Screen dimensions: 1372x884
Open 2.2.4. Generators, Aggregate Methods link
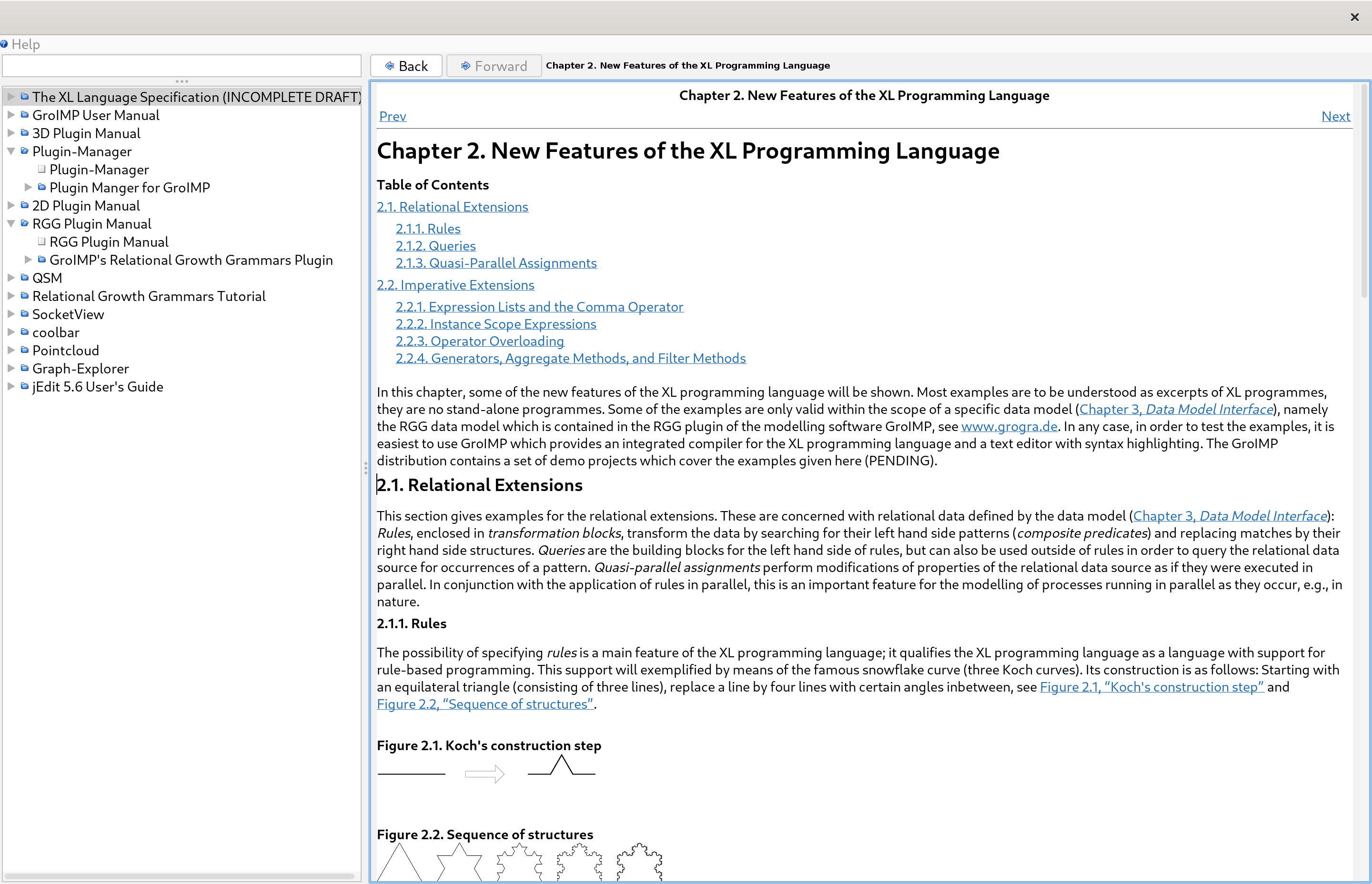click(571, 358)
